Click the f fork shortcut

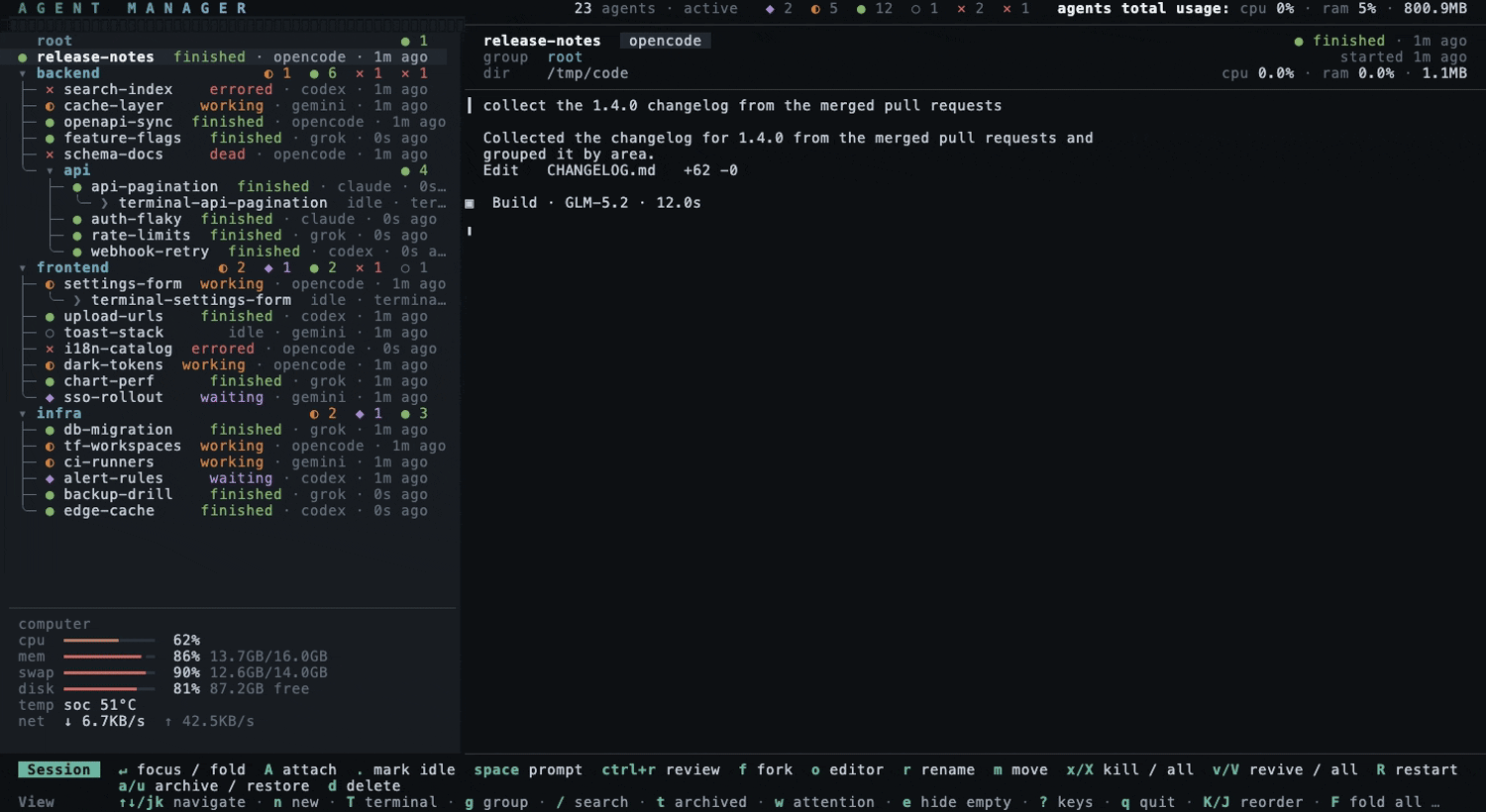coord(766,769)
